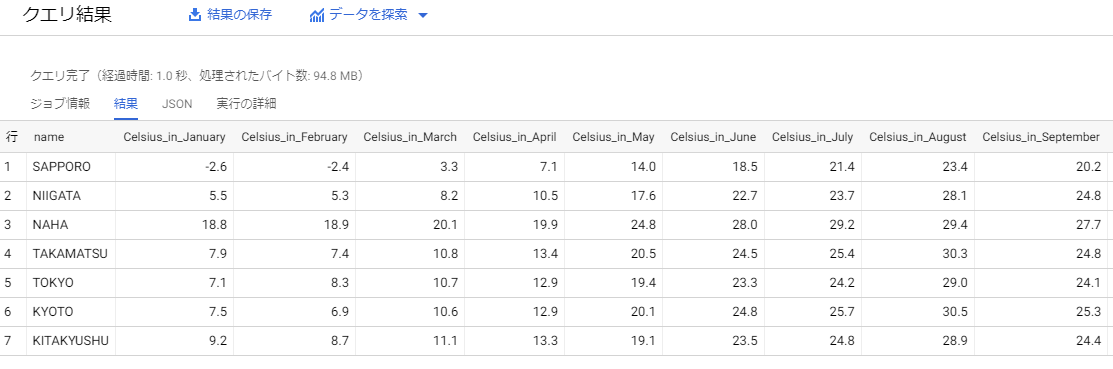Click the Celsius_in_January column header
Image resolution: width=1113 pixels, height=369 pixels.
pyautogui.click(x=175, y=136)
